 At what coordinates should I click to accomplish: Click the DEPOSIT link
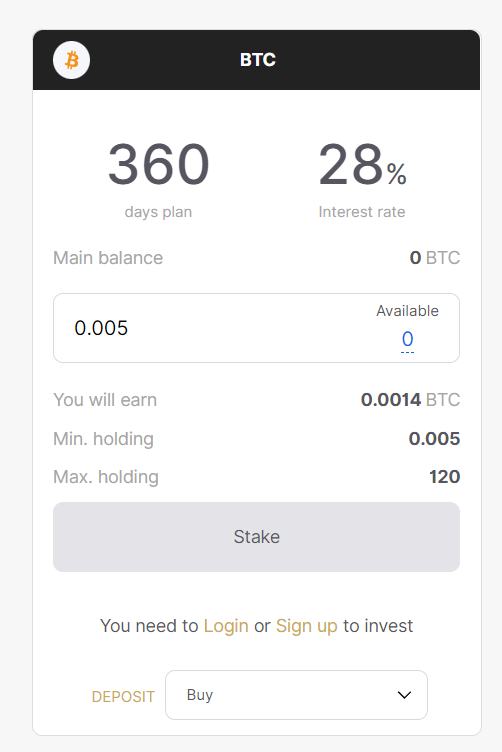[x=123, y=696]
